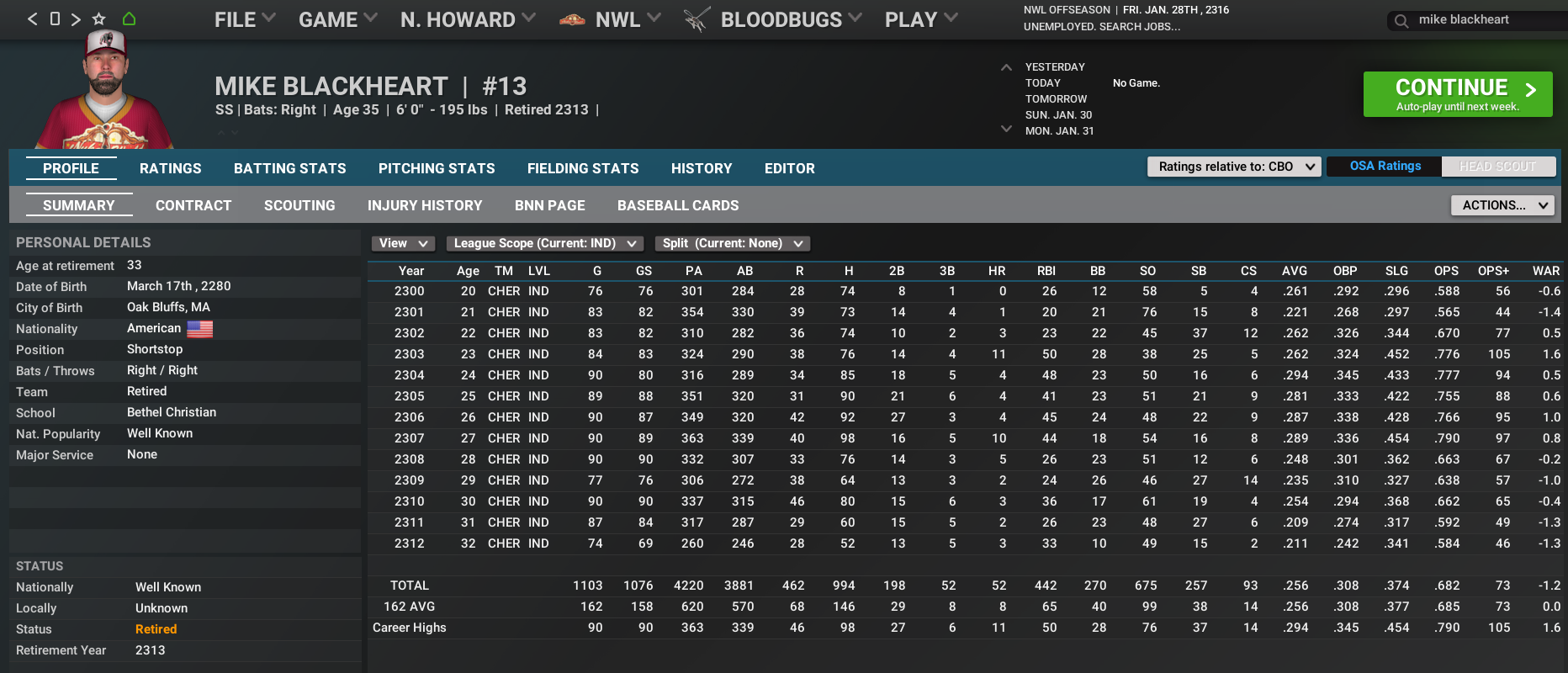
Task: Switch to OSA Ratings
Action: pyautogui.click(x=1385, y=167)
